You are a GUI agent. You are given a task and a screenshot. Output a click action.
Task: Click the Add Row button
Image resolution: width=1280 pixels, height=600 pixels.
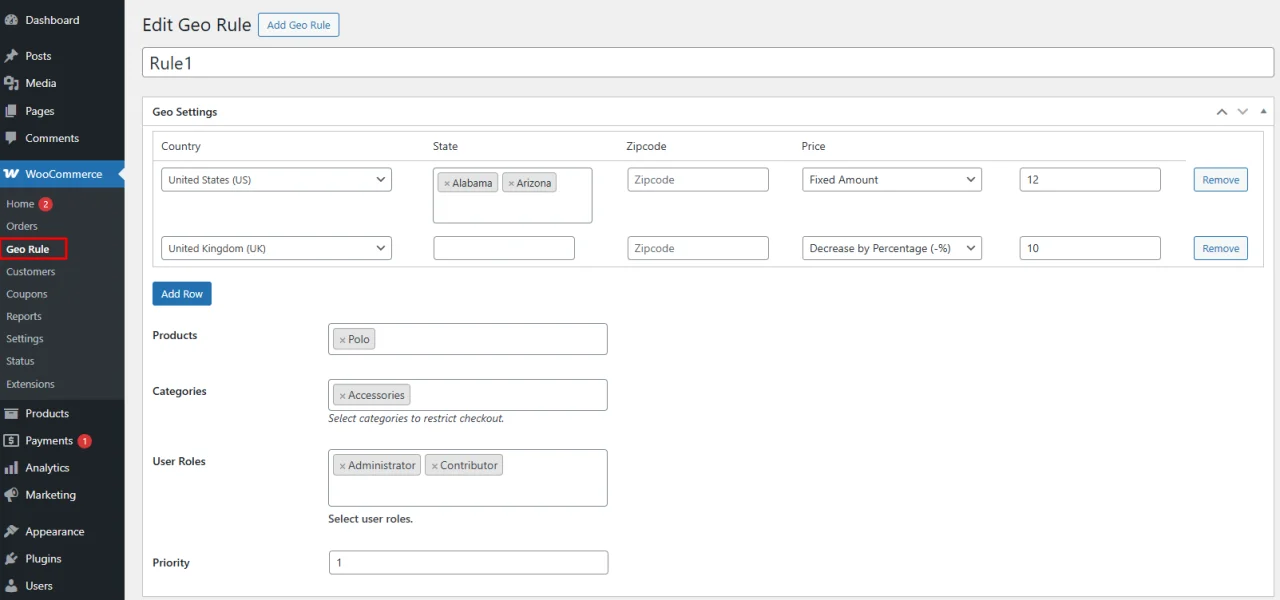[x=182, y=294]
